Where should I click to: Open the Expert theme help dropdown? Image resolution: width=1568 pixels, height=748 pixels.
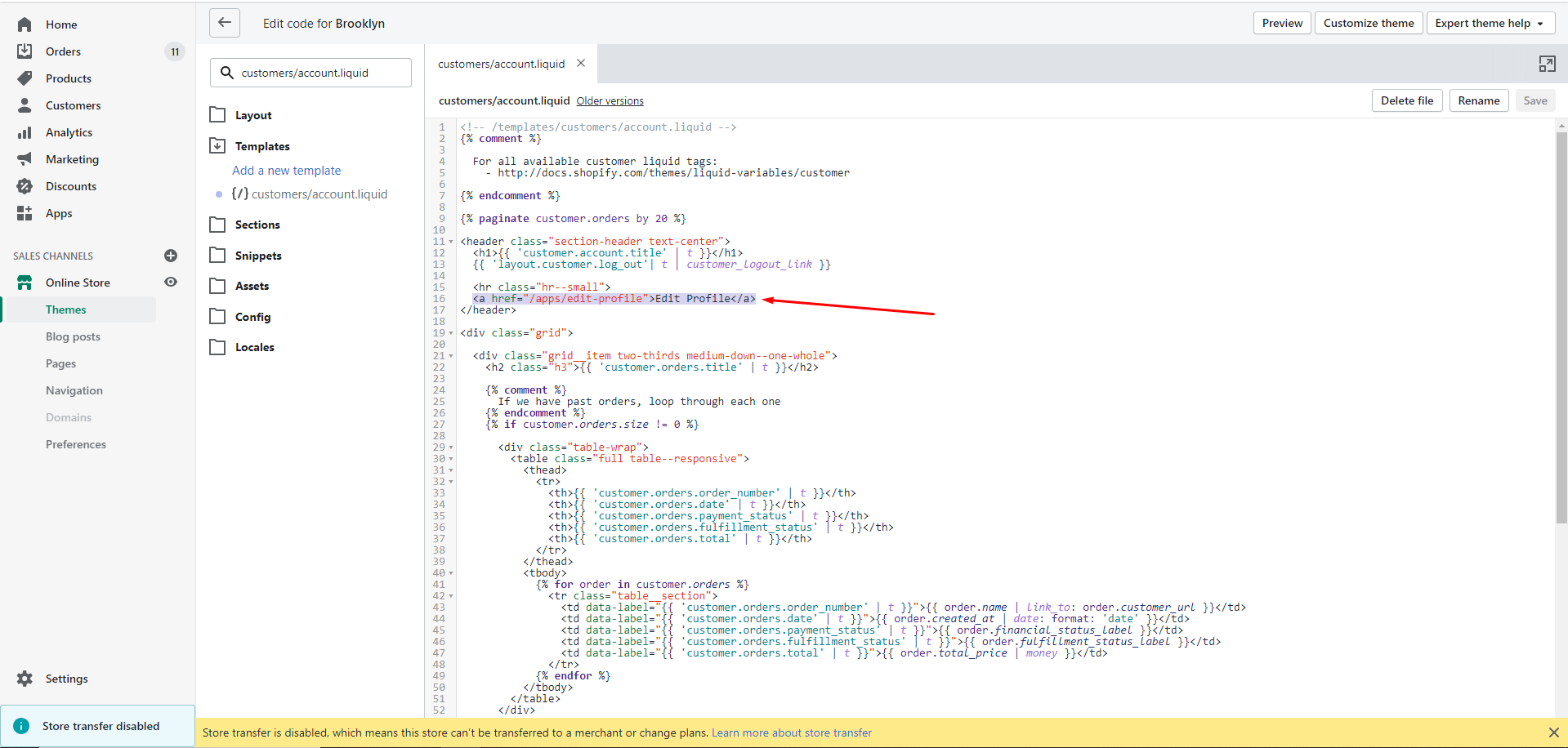(1489, 23)
